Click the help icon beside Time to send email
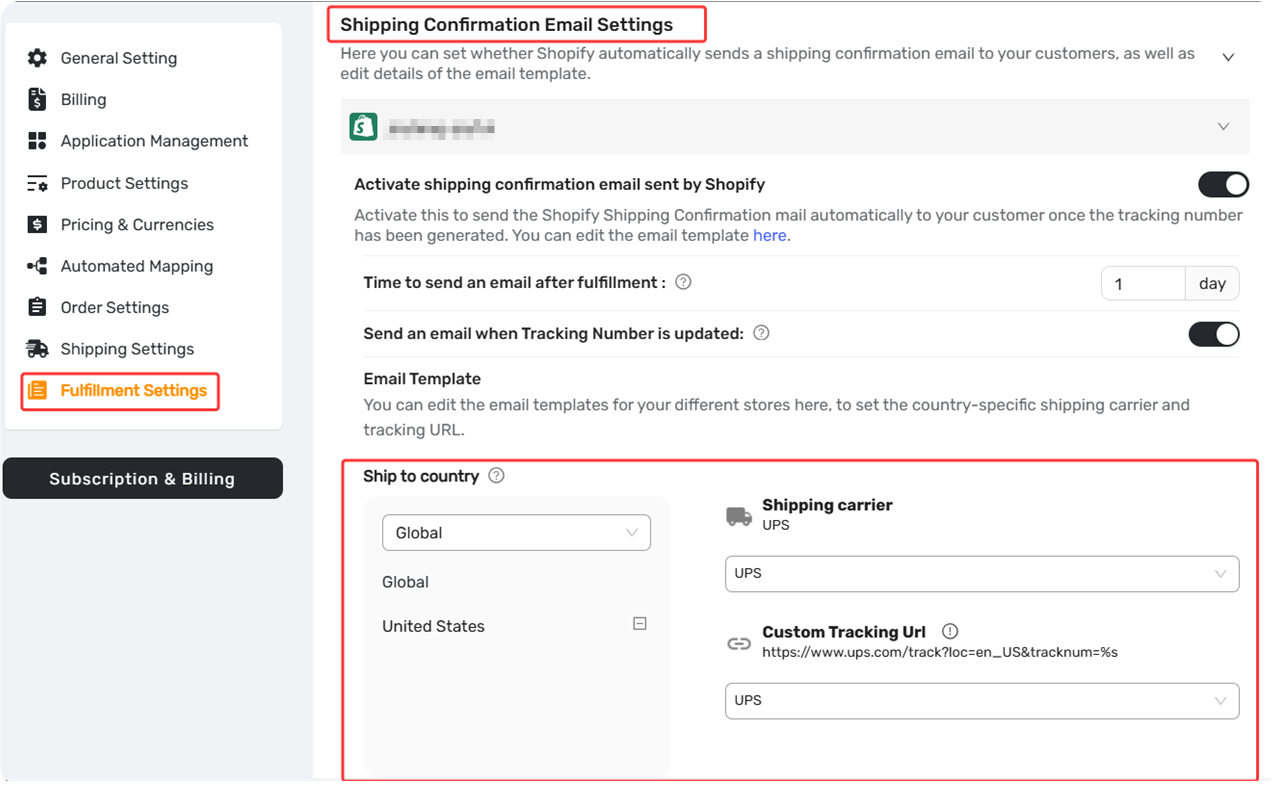 [x=683, y=282]
